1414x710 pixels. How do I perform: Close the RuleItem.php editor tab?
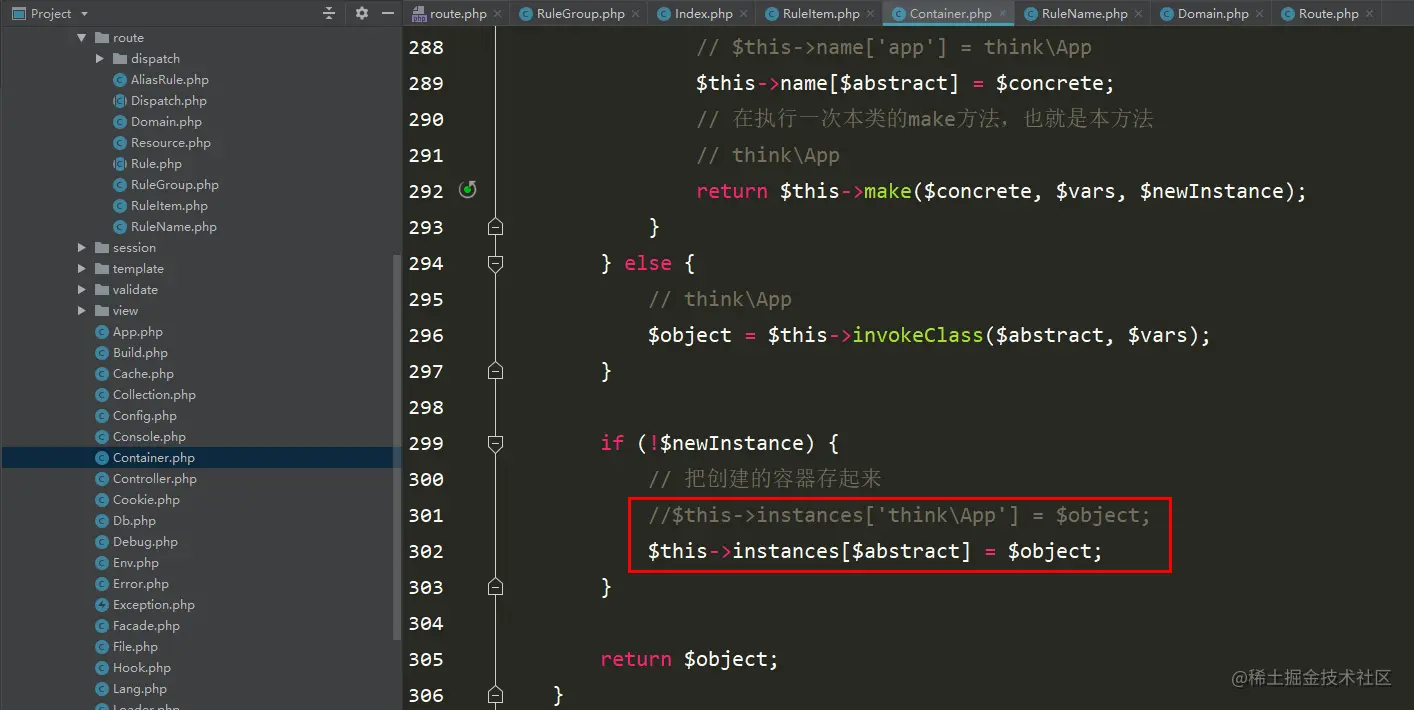[x=872, y=14]
